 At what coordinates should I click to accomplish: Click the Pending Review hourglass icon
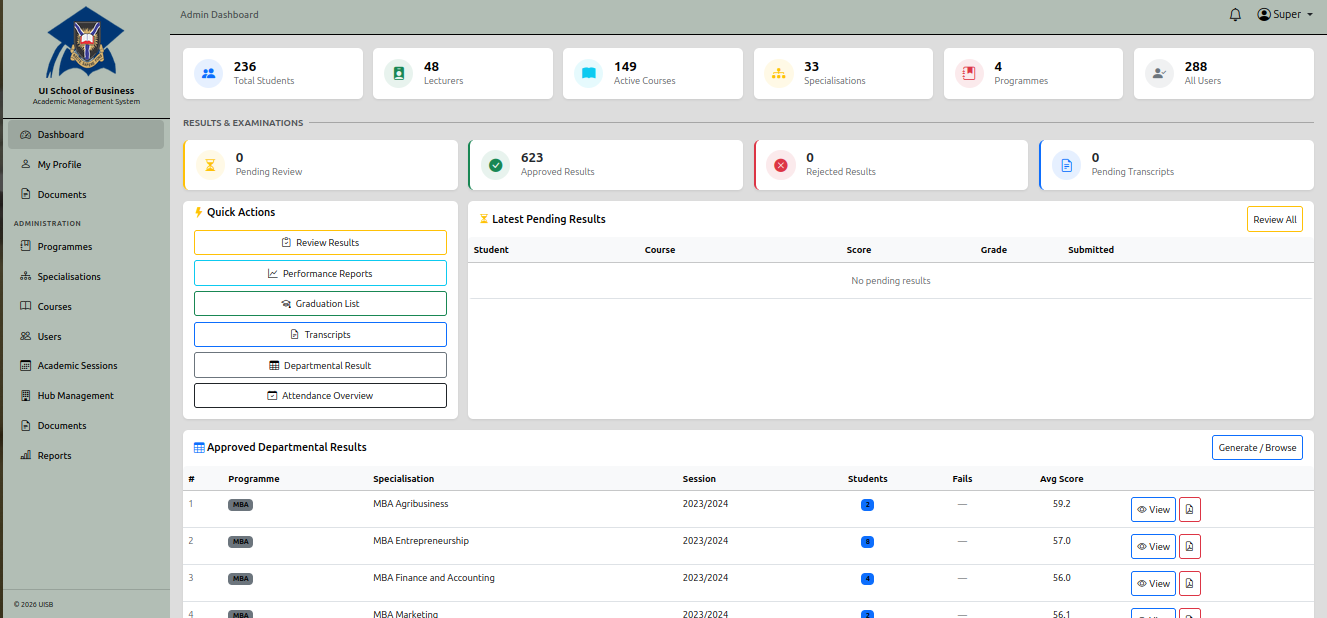pyautogui.click(x=210, y=165)
